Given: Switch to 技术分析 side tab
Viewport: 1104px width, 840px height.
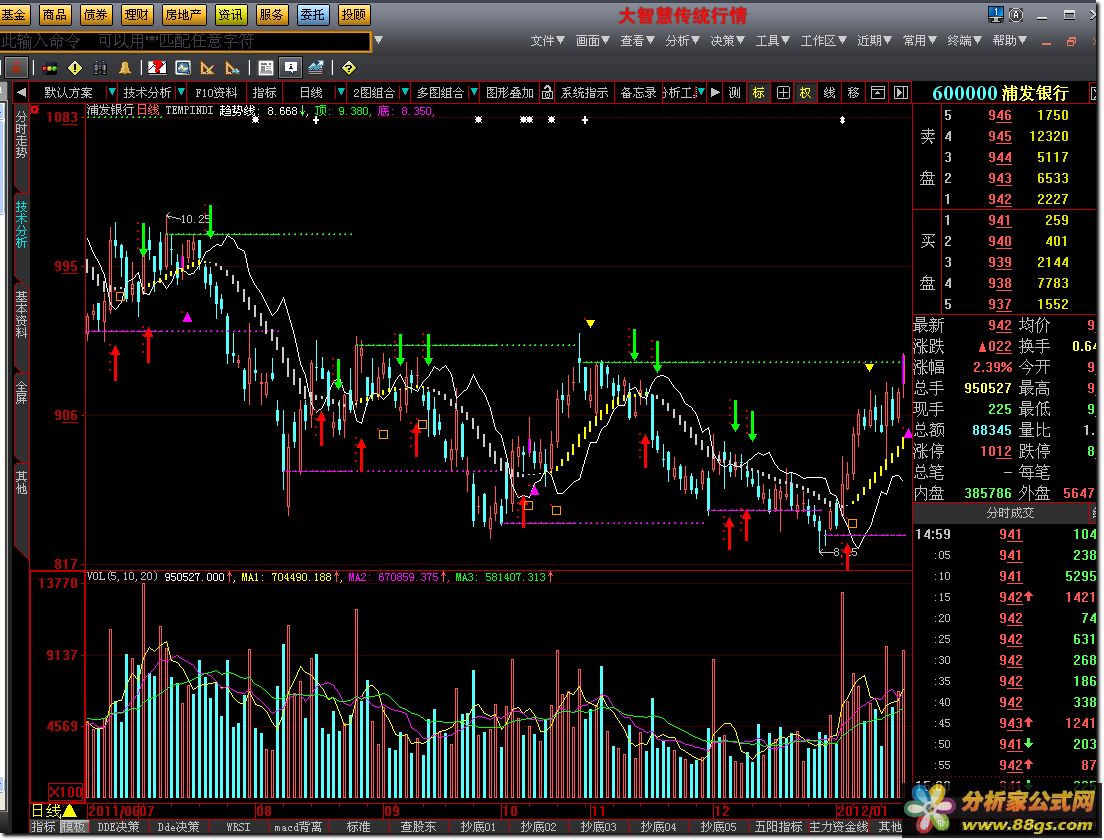Looking at the screenshot, I should [21, 225].
